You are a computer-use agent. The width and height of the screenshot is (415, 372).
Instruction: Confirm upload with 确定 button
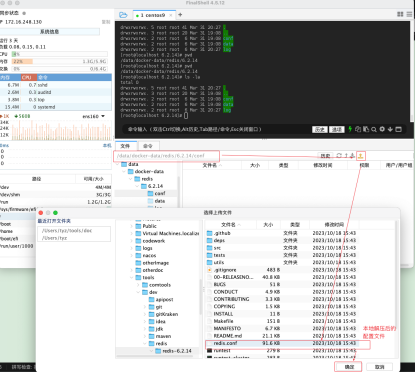click(349, 367)
